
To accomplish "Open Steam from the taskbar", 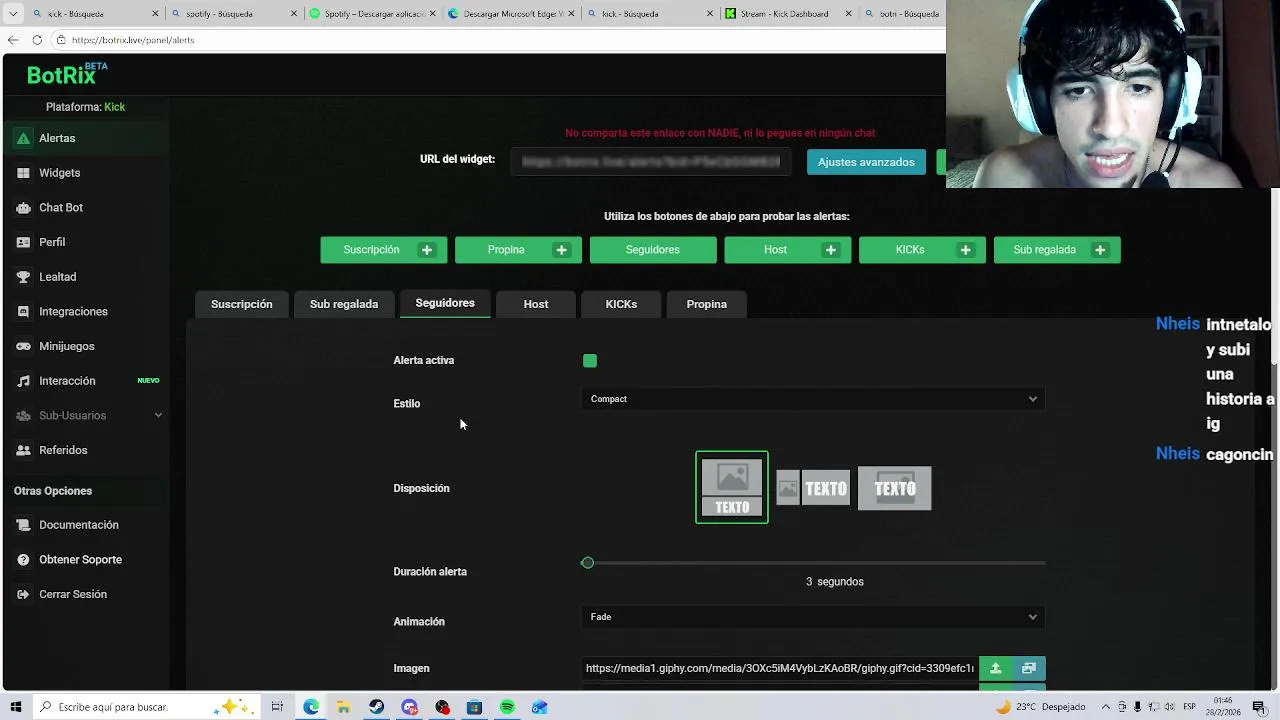I will (376, 707).
